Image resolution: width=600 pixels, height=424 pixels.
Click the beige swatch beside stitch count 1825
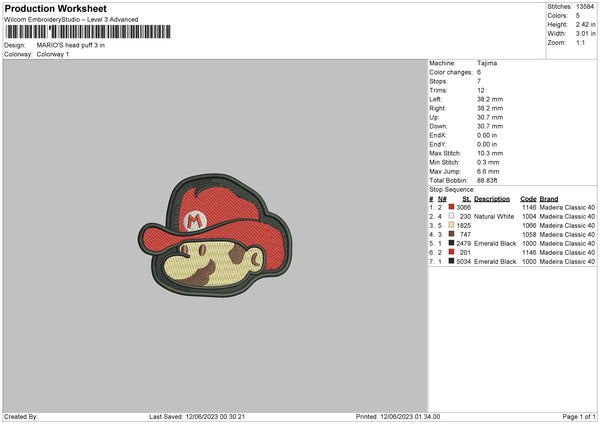coord(452,225)
